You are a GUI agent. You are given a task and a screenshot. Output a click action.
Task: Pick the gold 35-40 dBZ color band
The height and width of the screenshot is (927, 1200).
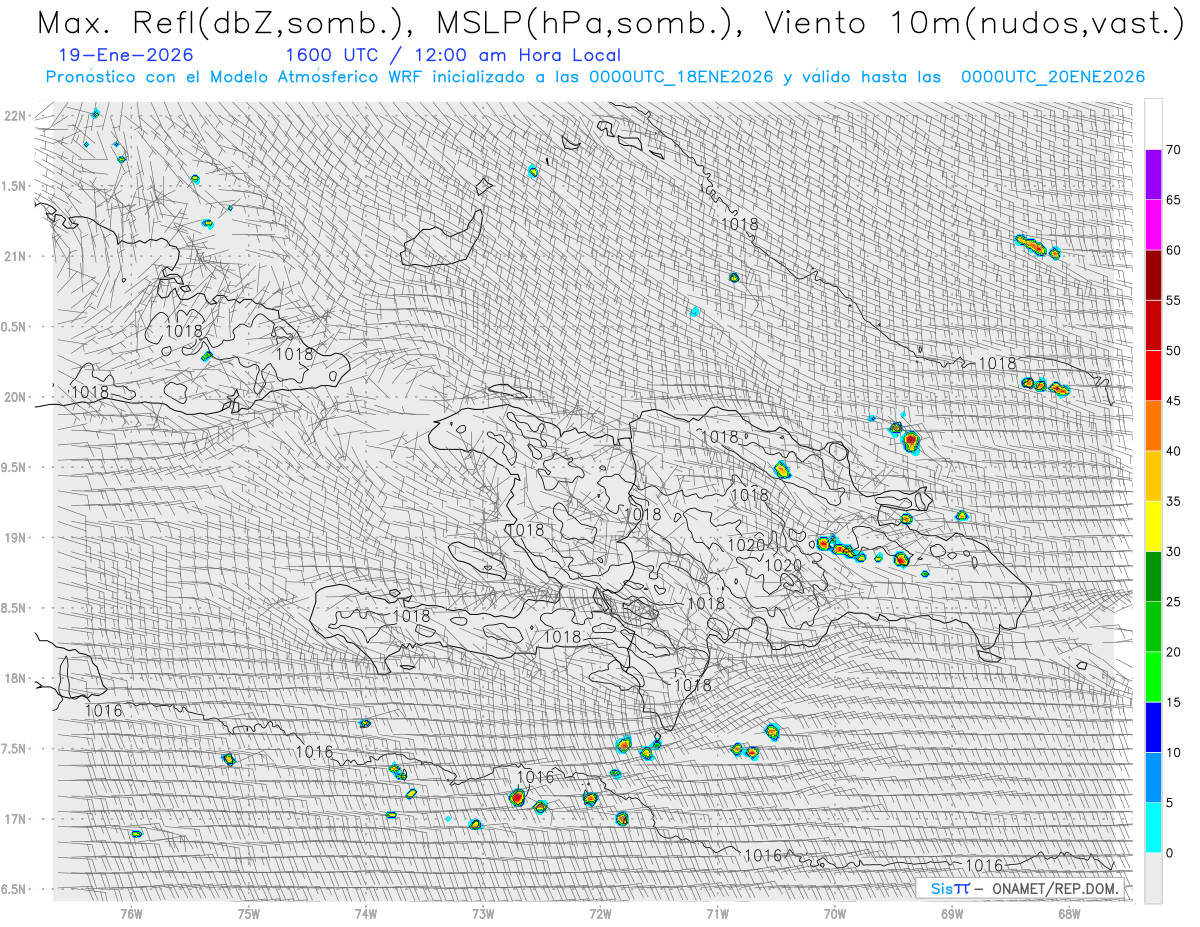[1153, 476]
